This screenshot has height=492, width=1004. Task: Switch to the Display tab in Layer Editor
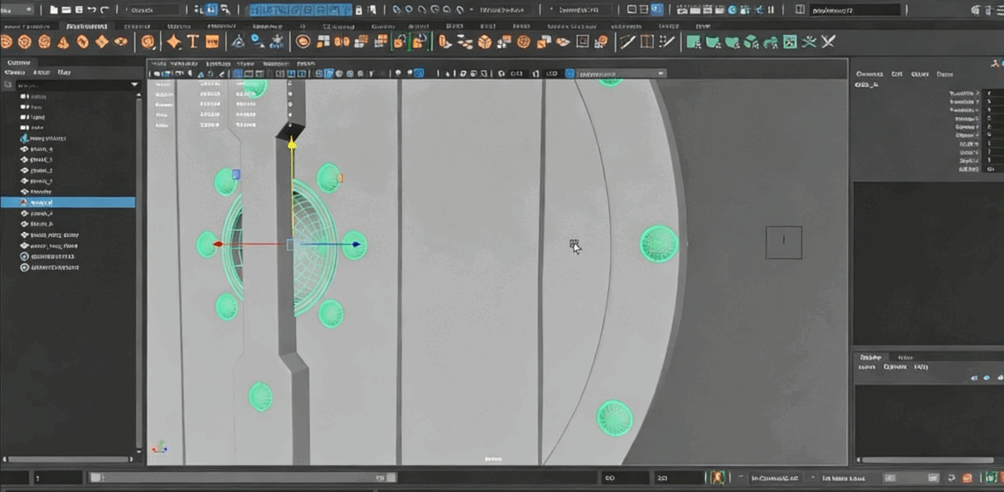tap(871, 357)
